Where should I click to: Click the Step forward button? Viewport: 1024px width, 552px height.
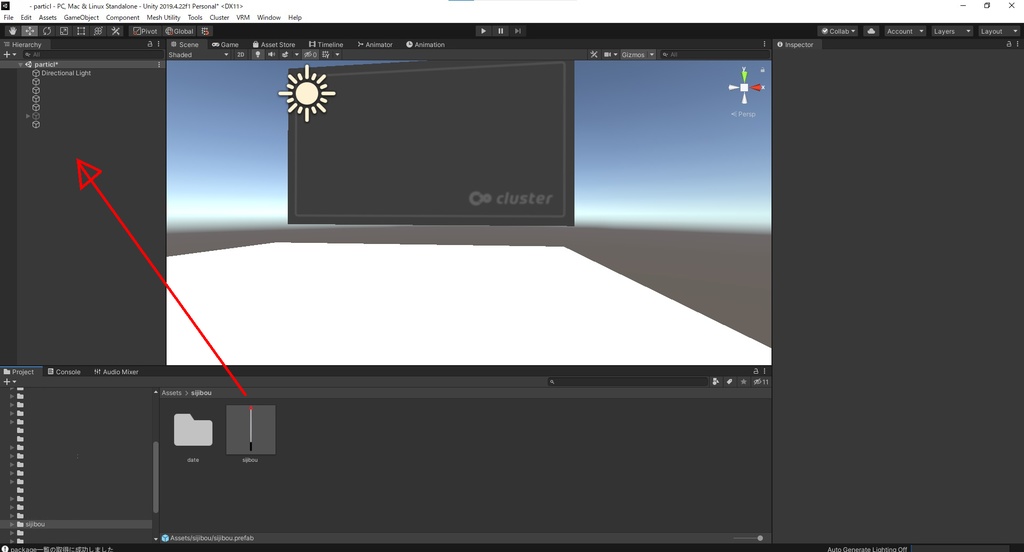(518, 31)
